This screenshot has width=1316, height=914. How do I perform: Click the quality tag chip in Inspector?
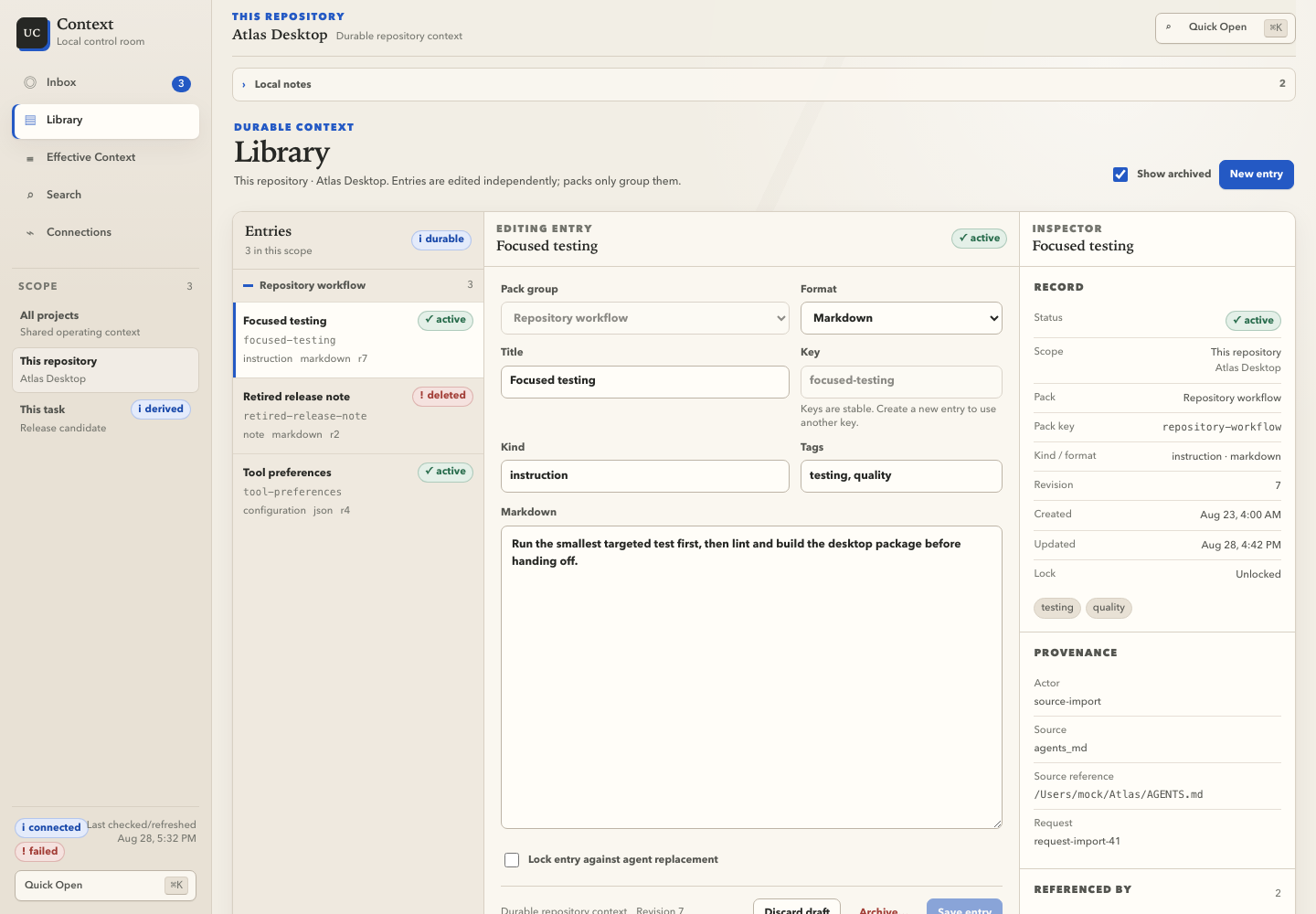tap(1109, 608)
